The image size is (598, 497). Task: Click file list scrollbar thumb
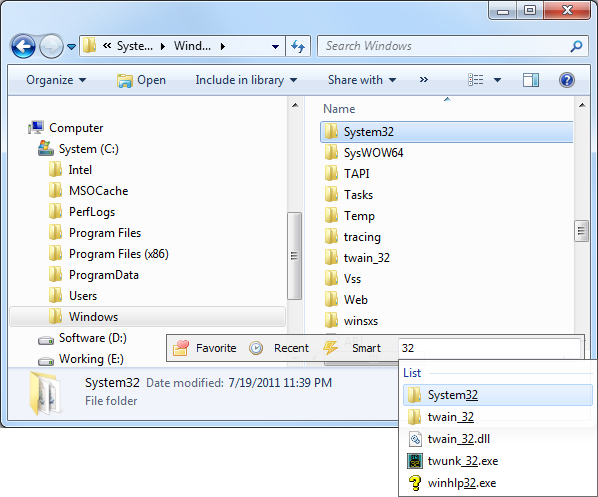[x=581, y=231]
